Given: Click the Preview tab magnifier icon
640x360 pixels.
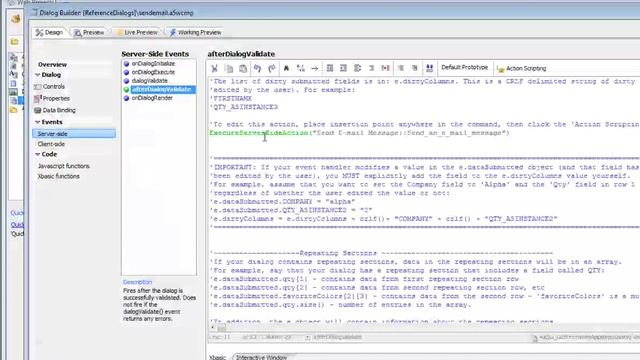Looking at the screenshot, I should click(x=78, y=33).
